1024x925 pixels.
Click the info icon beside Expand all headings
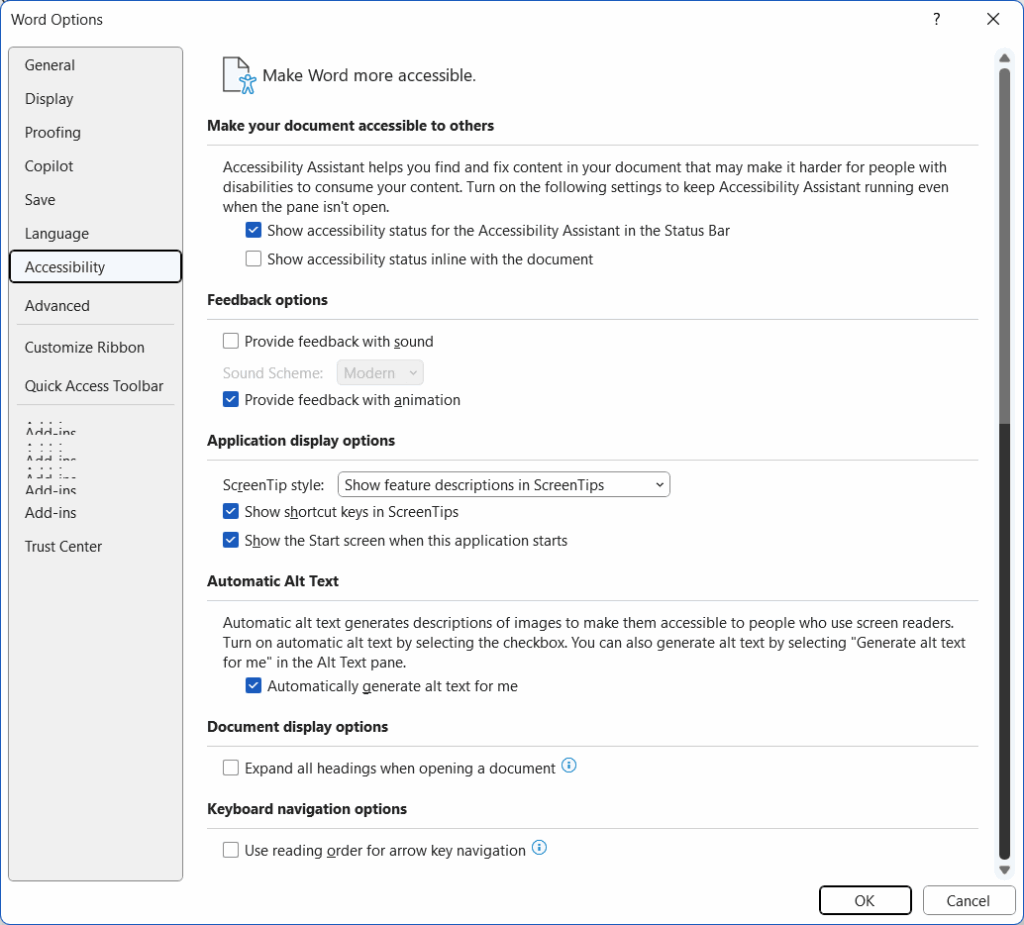(x=569, y=767)
